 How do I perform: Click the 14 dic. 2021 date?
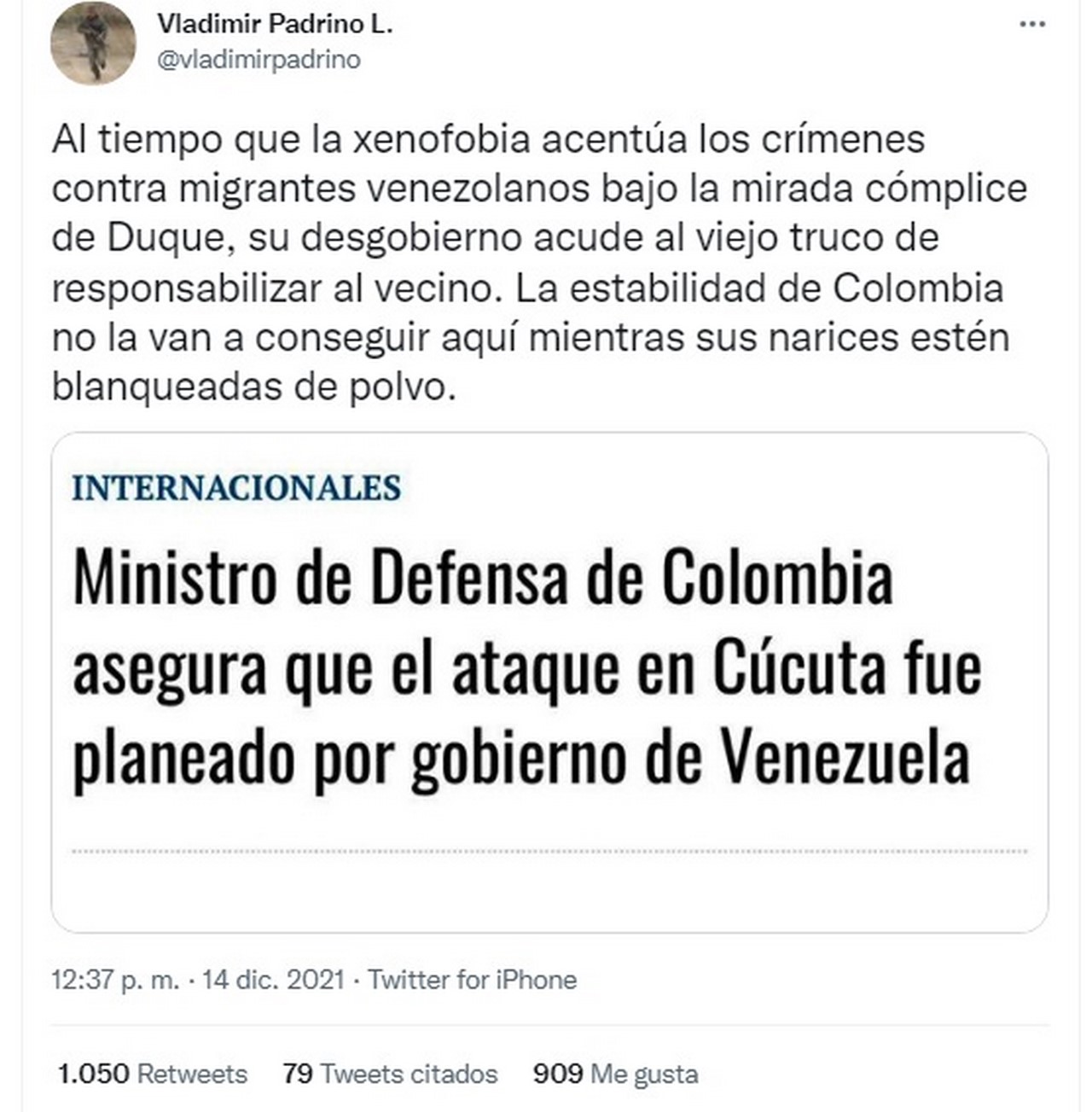(x=273, y=979)
